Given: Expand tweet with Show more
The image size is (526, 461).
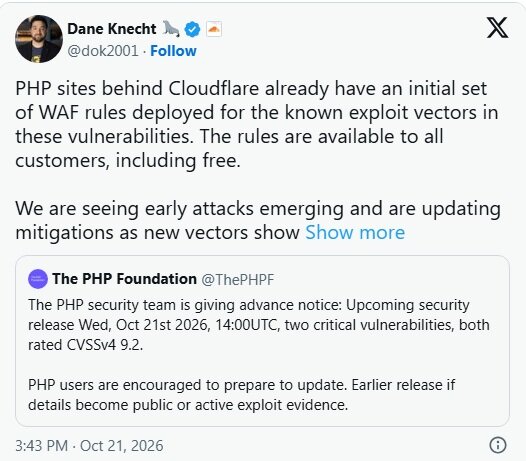Looking at the screenshot, I should coord(355,232).
